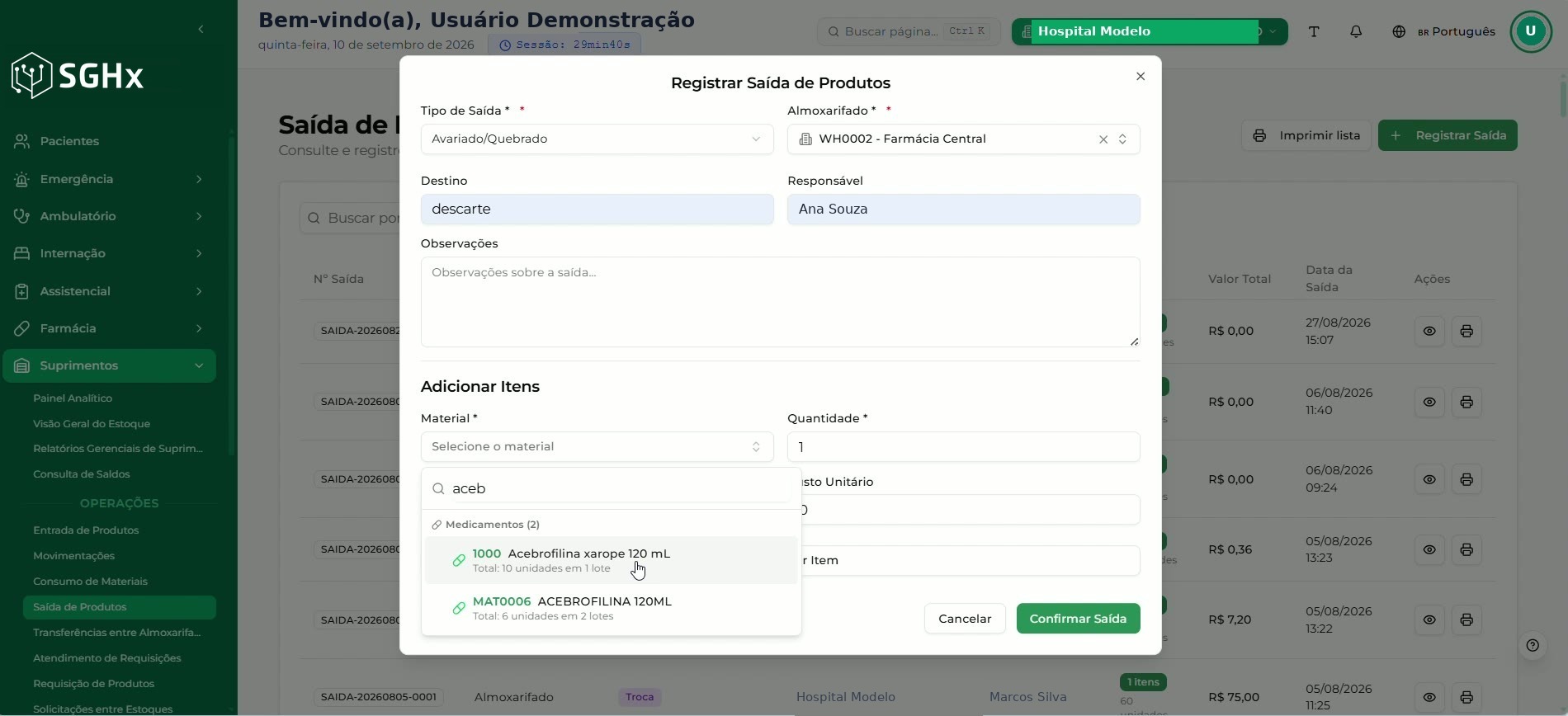Collapse the Suprimentos menu
The width and height of the screenshot is (1568, 716).
coord(109,365)
